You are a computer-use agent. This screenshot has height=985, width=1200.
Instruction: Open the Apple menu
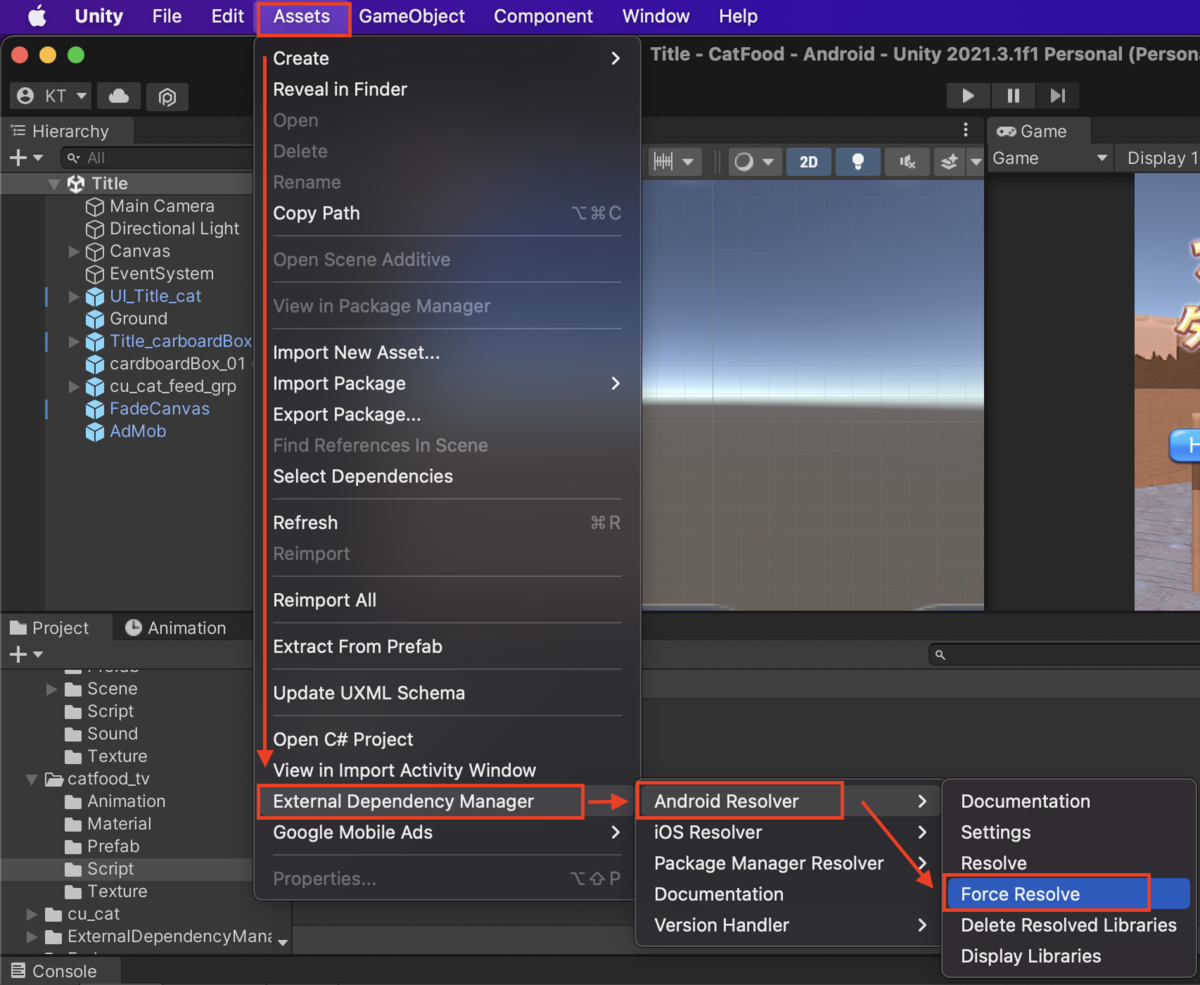(x=37, y=16)
